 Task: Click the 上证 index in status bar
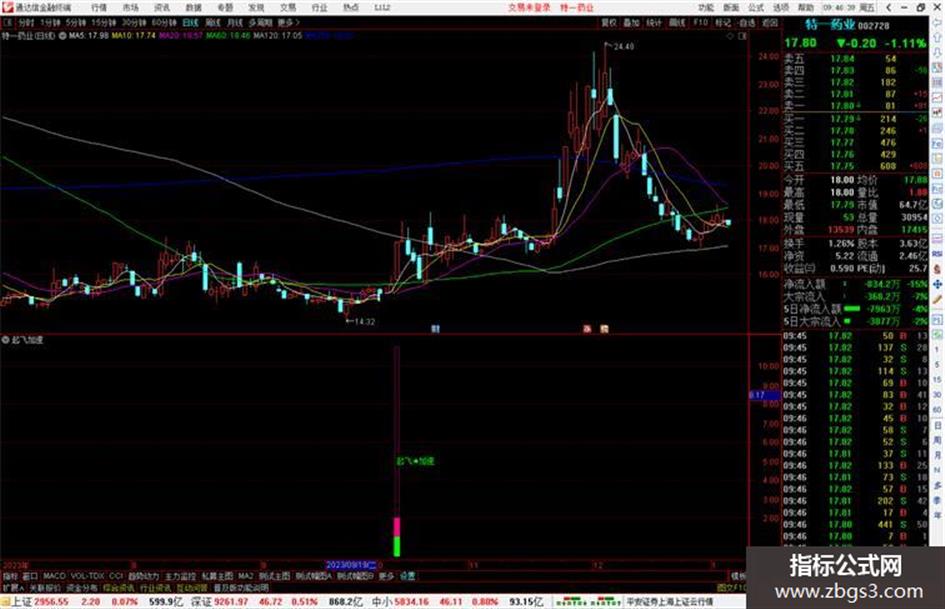(22, 602)
